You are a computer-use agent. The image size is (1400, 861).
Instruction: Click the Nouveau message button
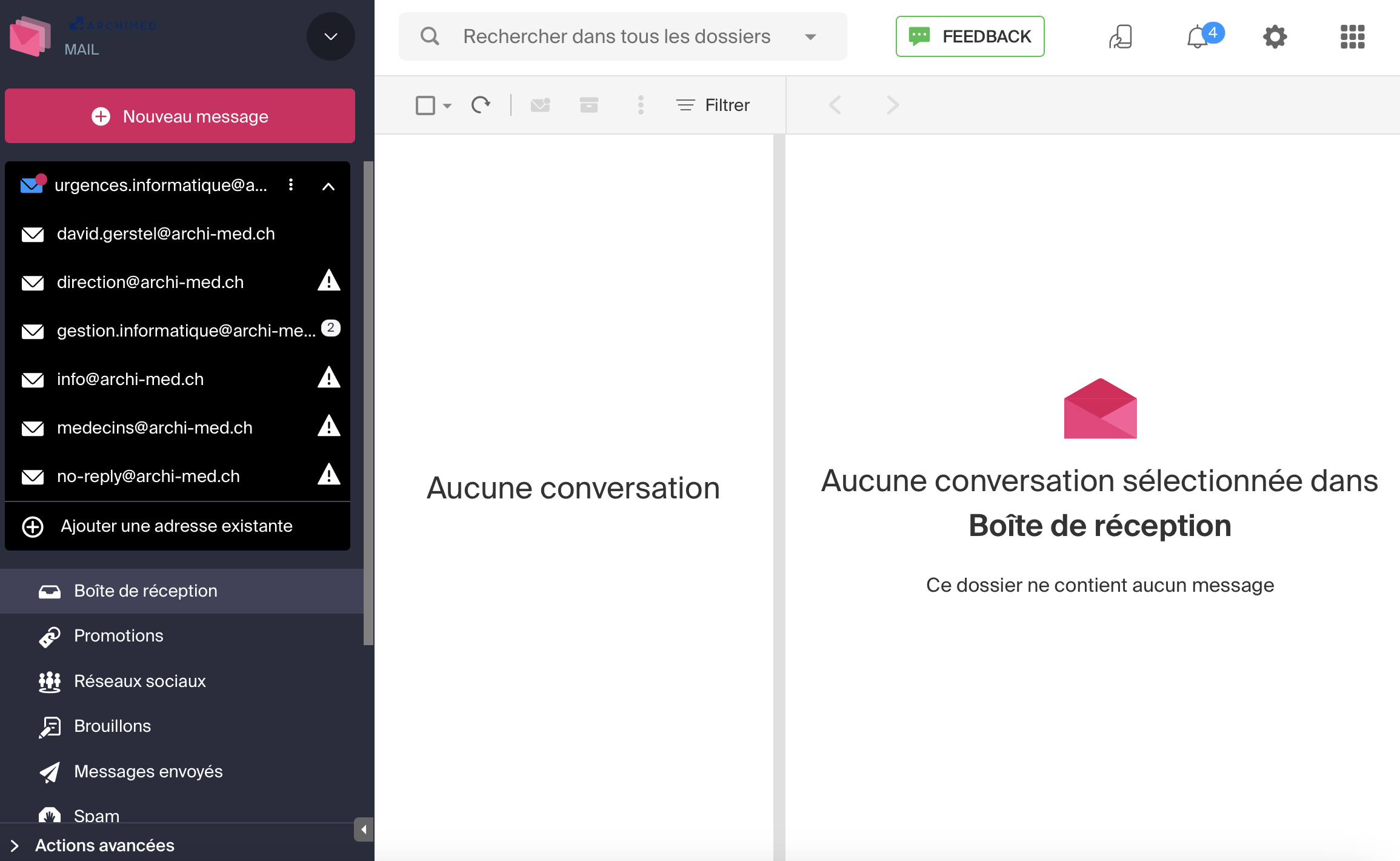pyautogui.click(x=180, y=116)
